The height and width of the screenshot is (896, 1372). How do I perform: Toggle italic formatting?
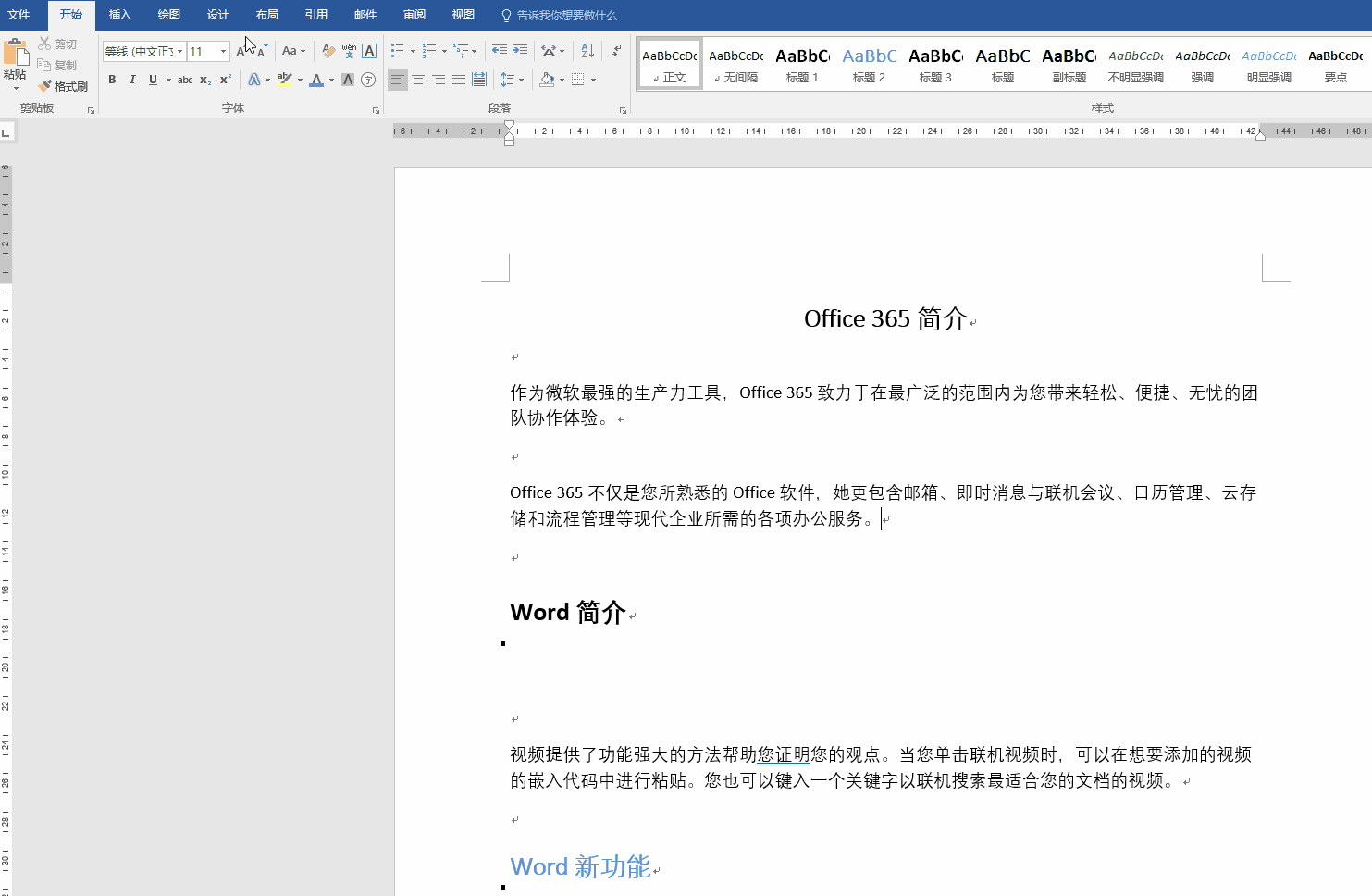132,80
